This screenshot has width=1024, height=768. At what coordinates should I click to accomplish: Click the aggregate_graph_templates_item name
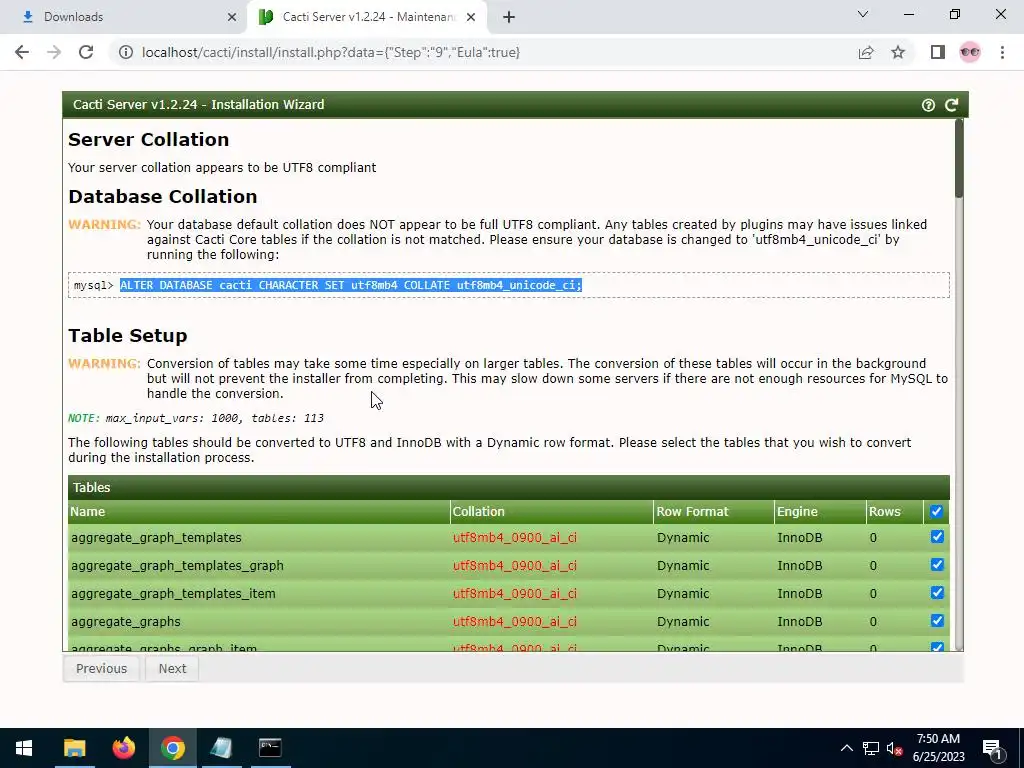click(173, 594)
